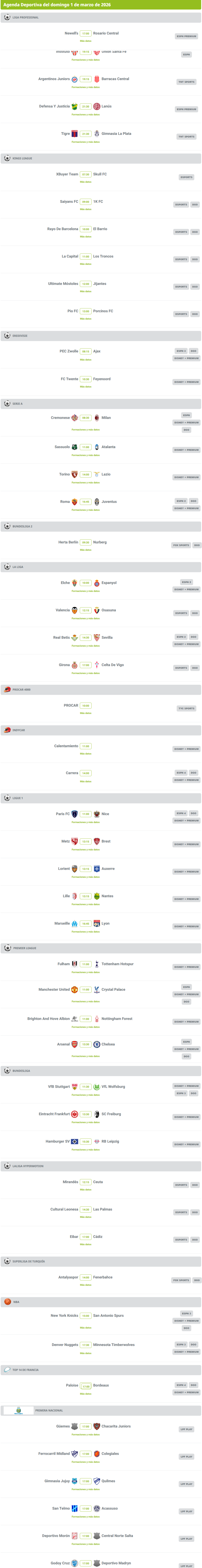Click the Argentinos Juniors team crest
202x1568 pixels.
[x=74, y=79]
